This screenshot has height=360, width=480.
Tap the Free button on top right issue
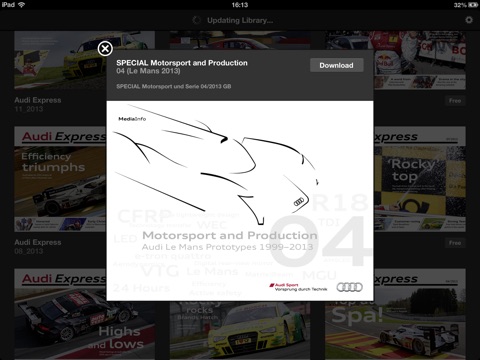point(455,101)
